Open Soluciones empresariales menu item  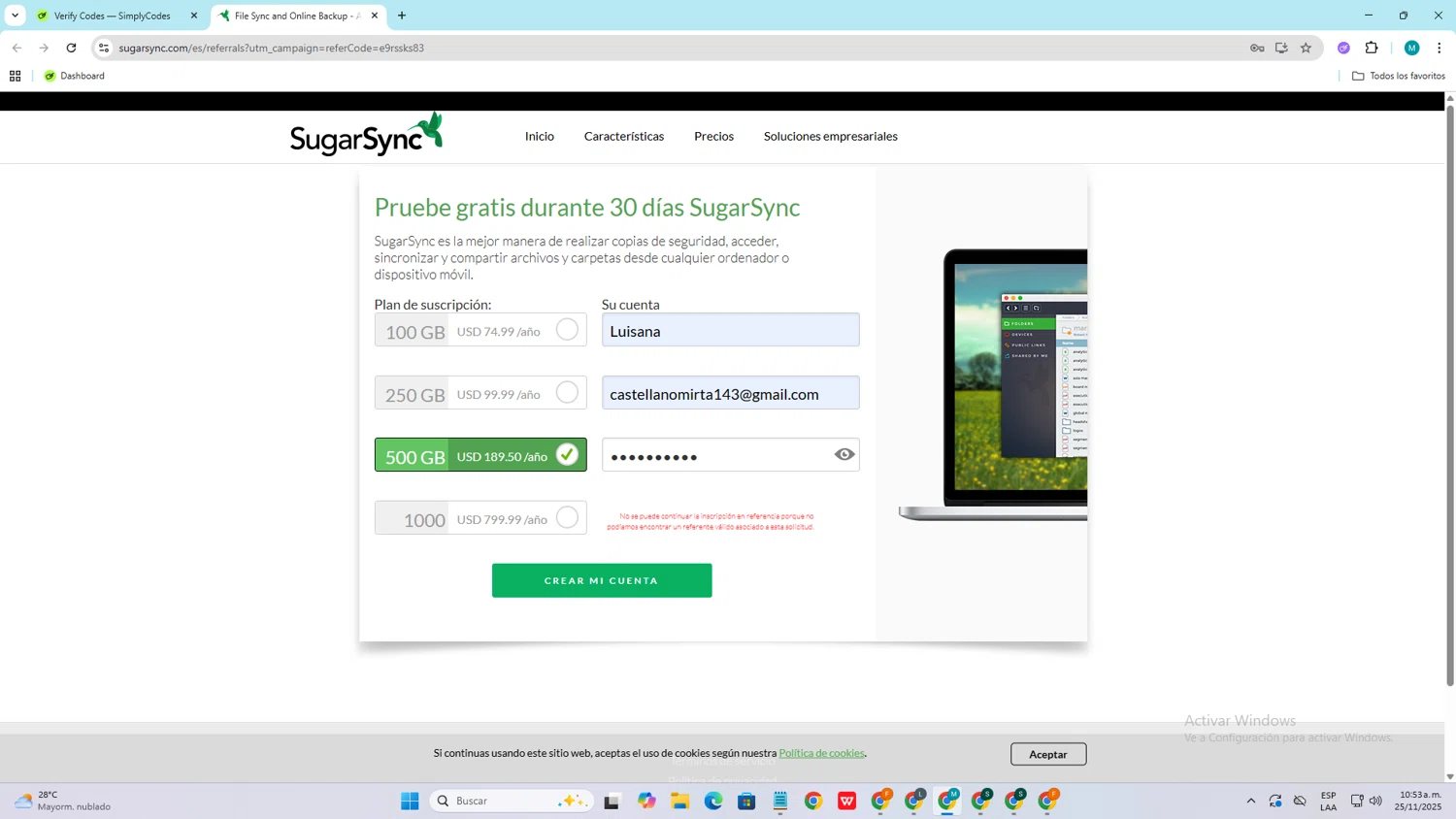pos(831,136)
